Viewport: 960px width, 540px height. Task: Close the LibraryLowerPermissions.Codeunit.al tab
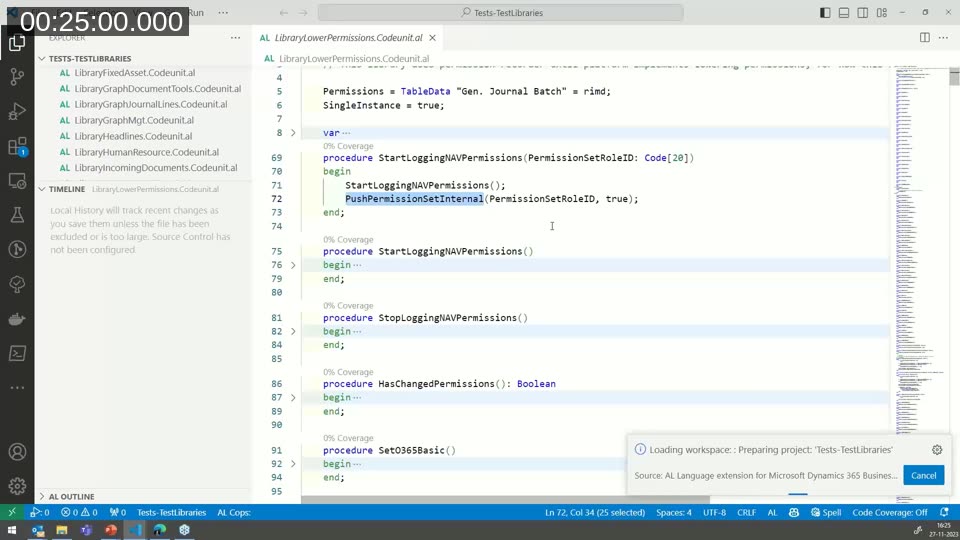tap(433, 38)
